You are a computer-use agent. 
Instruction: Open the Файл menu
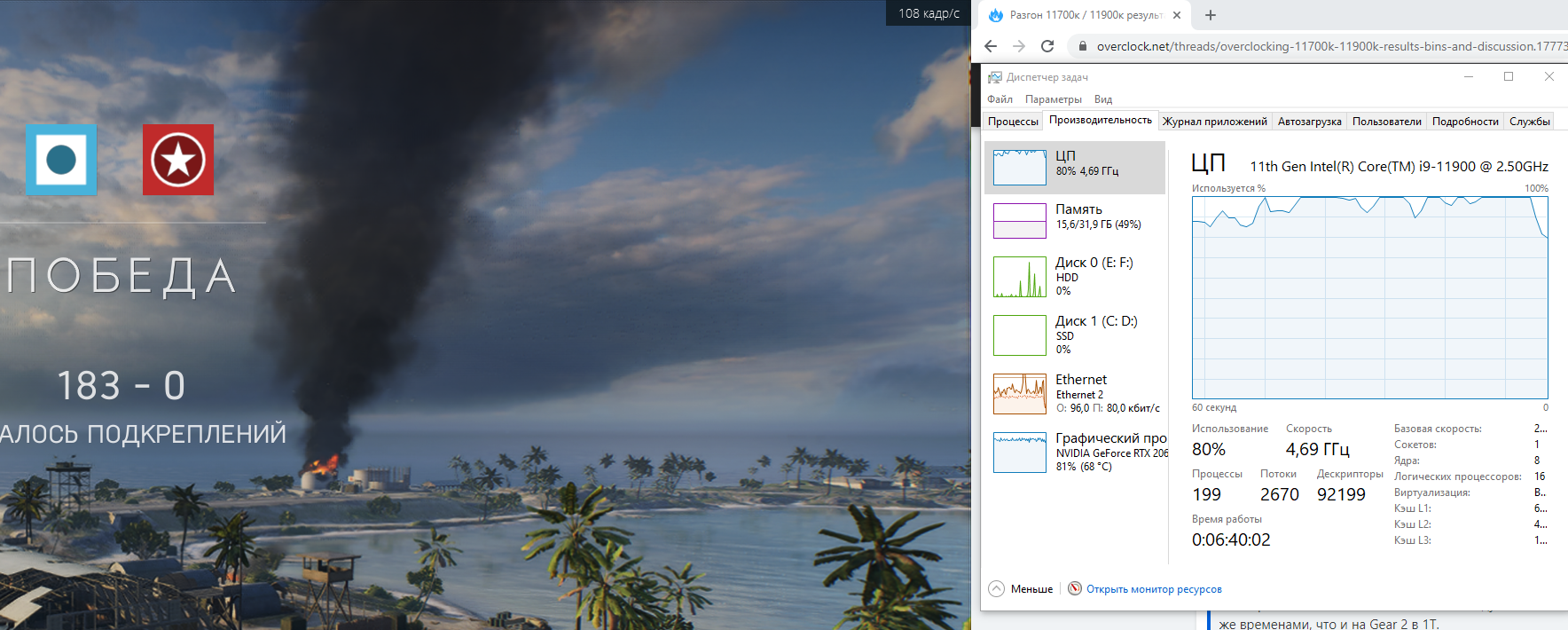1000,99
